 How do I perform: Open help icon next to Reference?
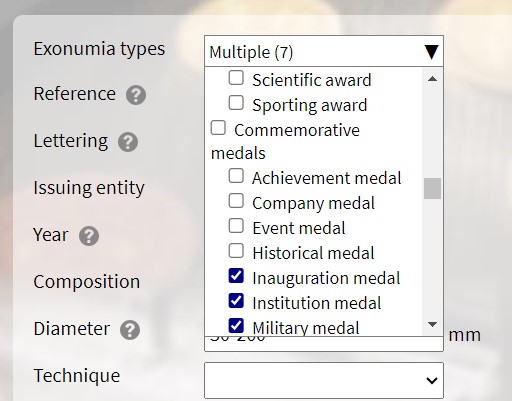pos(136,95)
